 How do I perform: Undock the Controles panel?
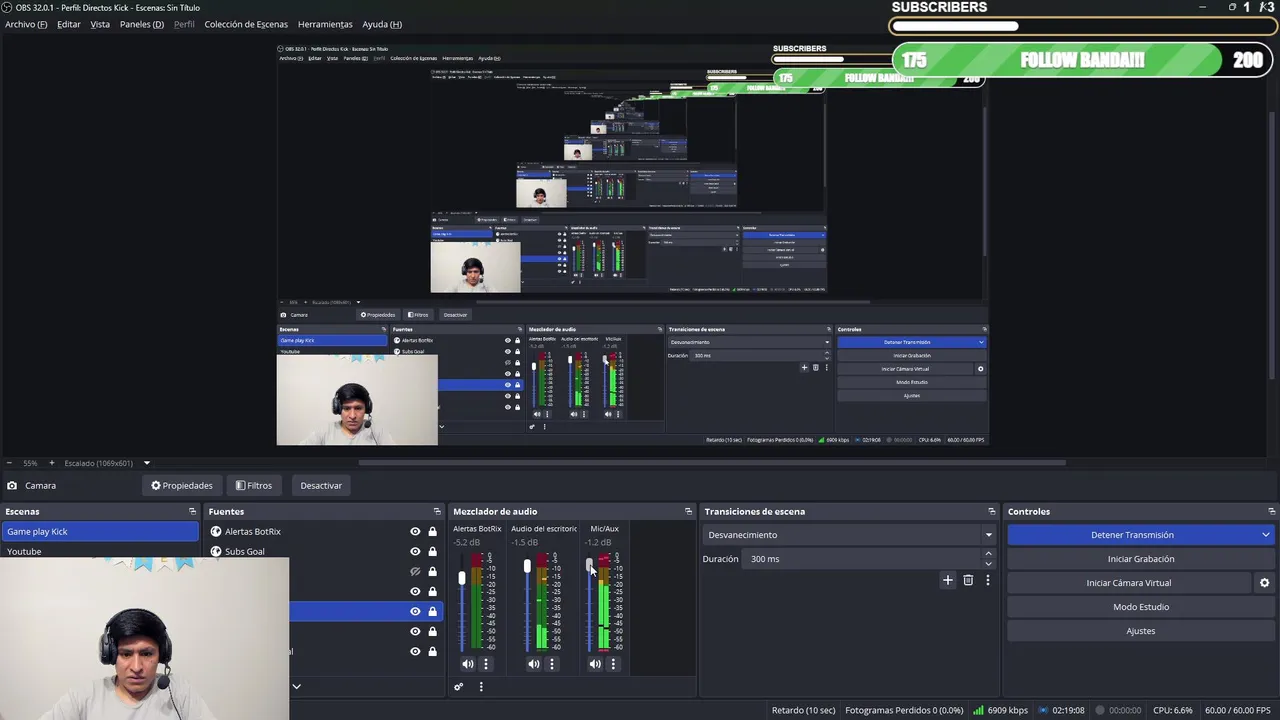point(1271,511)
